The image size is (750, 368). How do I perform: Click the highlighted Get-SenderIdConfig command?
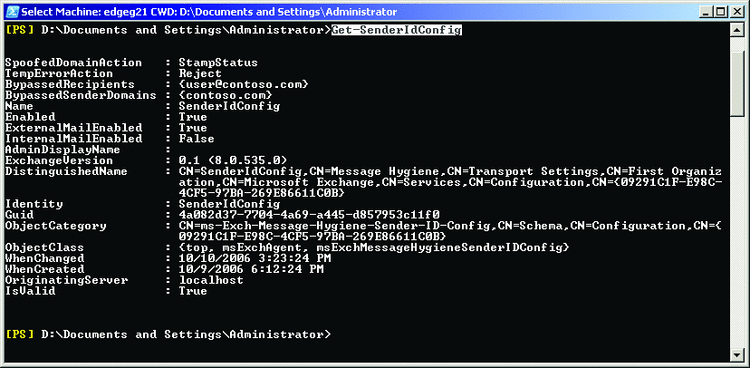397,30
